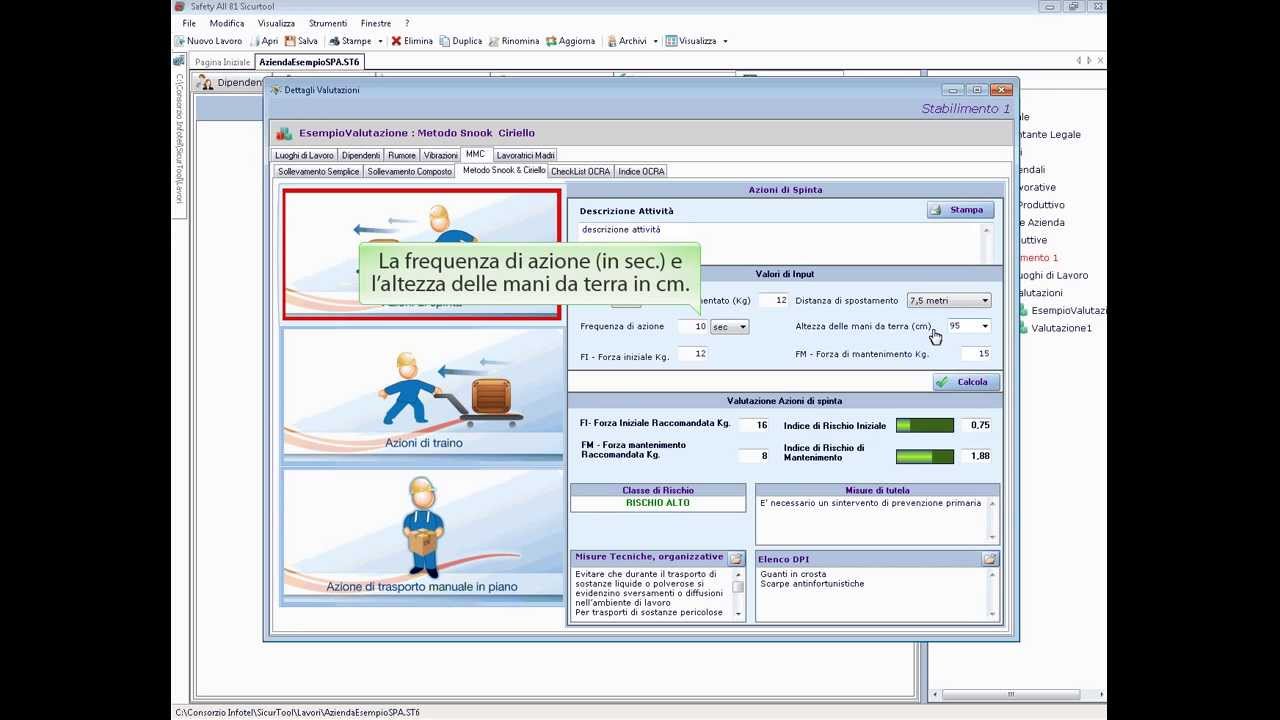1280x720 pixels.
Task: Click Duplica in the toolbar
Action: tap(461, 41)
